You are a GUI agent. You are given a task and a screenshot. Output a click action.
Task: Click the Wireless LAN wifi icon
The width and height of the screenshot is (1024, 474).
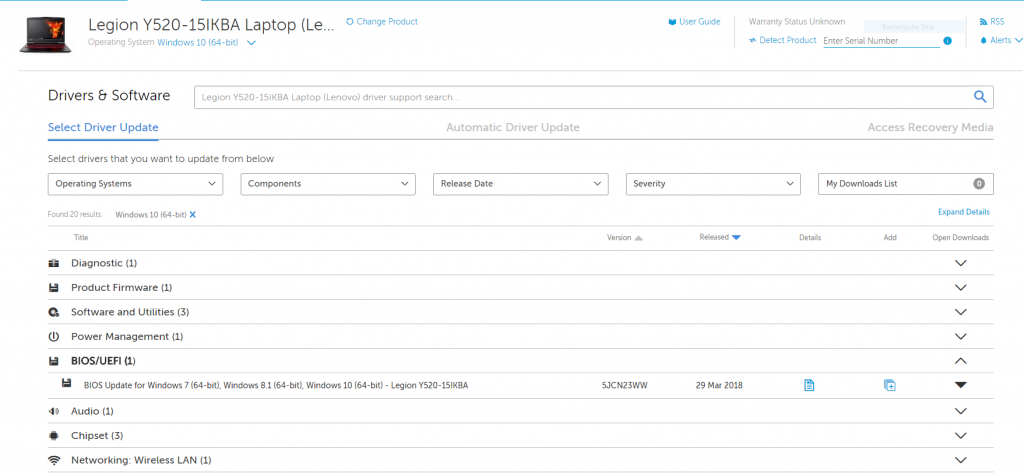[55, 460]
